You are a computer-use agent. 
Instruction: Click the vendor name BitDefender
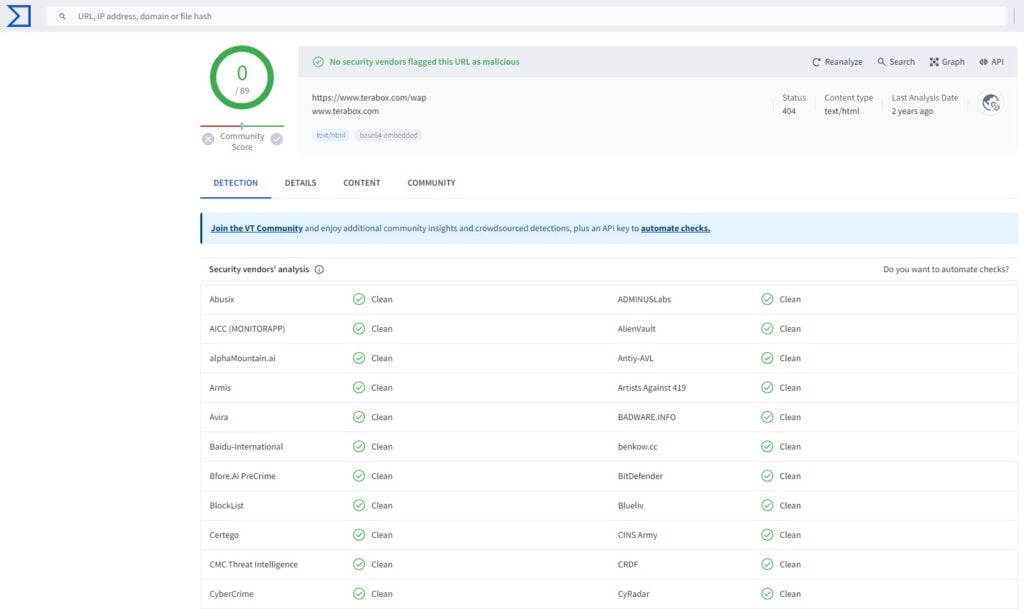point(640,476)
